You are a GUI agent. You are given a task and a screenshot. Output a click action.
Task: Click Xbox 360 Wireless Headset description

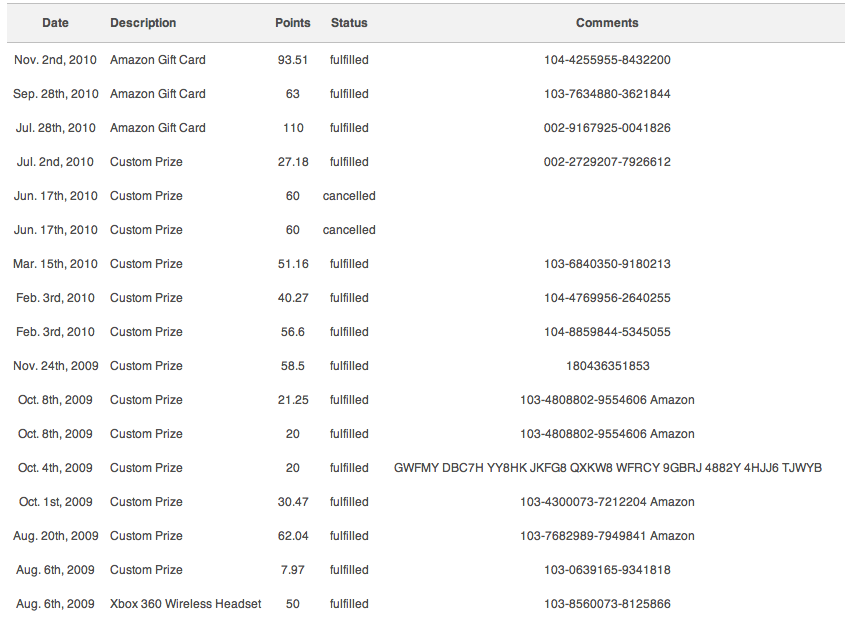(x=186, y=604)
